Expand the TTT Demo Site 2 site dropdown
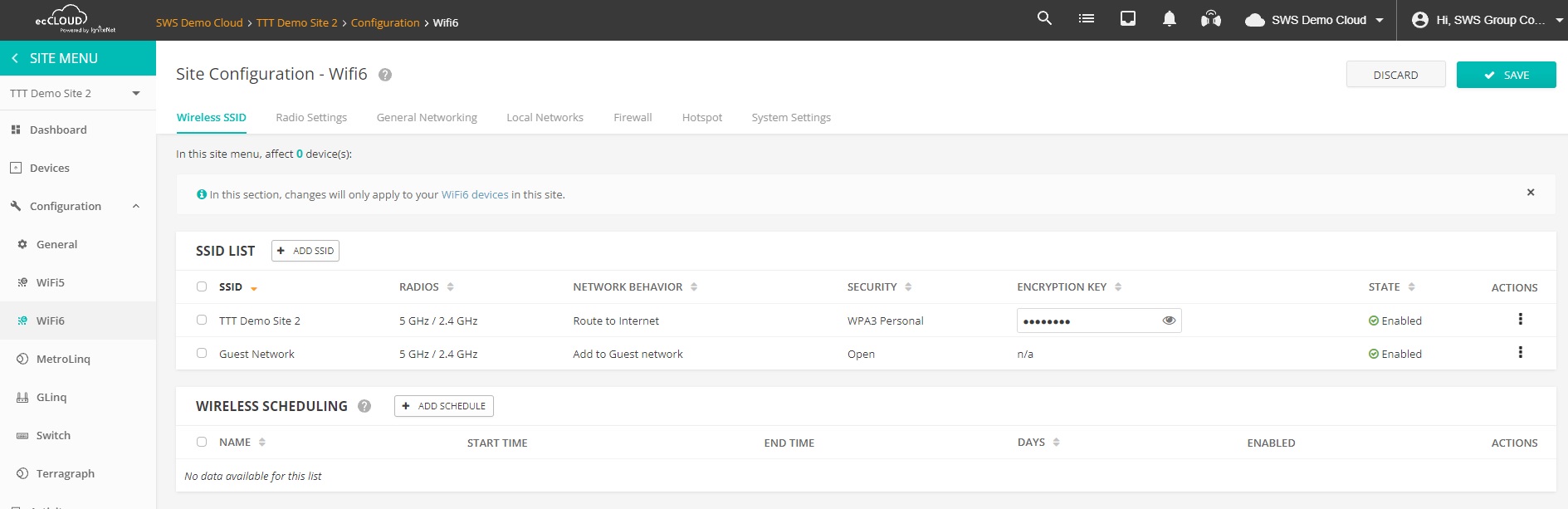This screenshot has height=509, width=1568. pyautogui.click(x=136, y=93)
